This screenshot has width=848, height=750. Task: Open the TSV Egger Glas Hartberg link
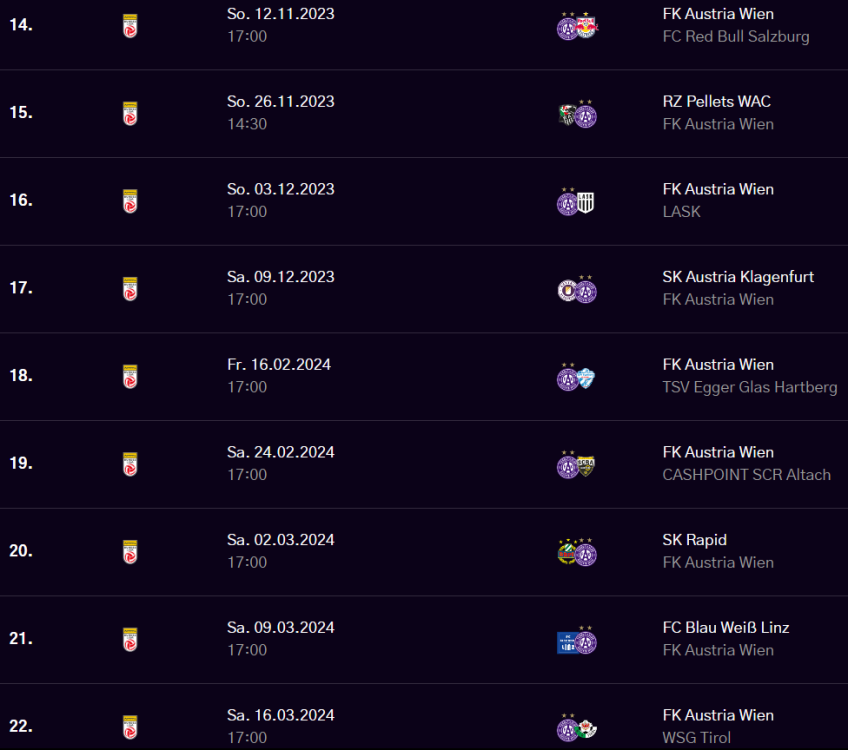[750, 387]
